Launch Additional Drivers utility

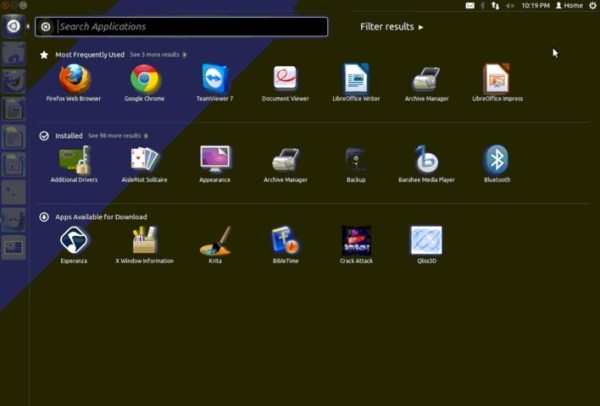(x=74, y=159)
